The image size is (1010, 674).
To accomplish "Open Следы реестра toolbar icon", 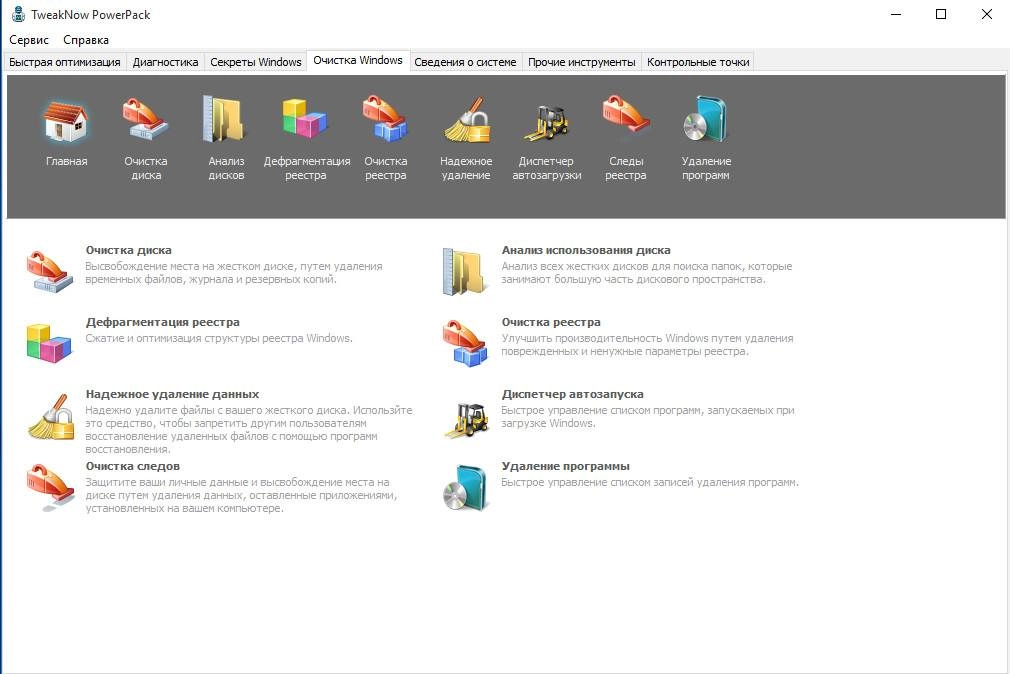I will 625,115.
